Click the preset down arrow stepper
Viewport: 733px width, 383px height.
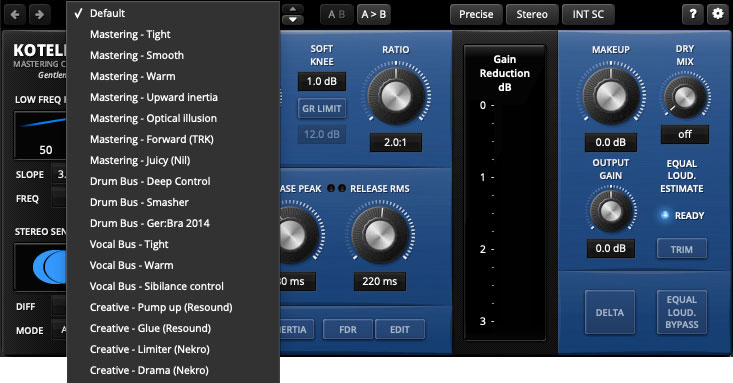293,20
